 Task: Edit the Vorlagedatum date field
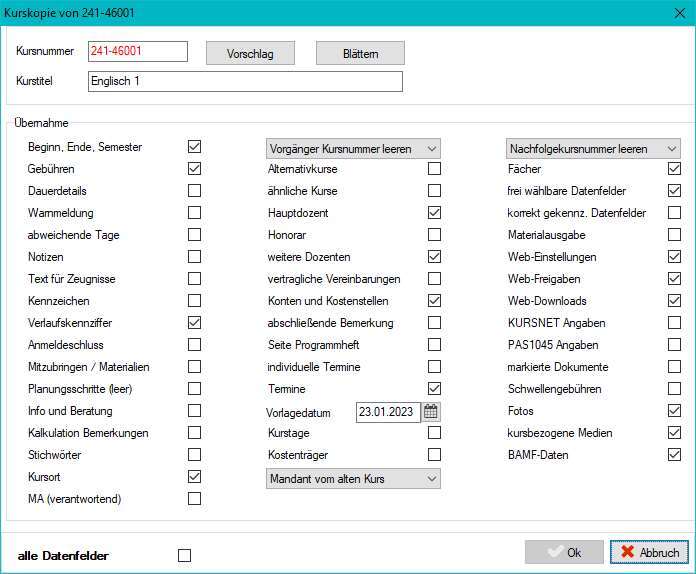pos(388,412)
